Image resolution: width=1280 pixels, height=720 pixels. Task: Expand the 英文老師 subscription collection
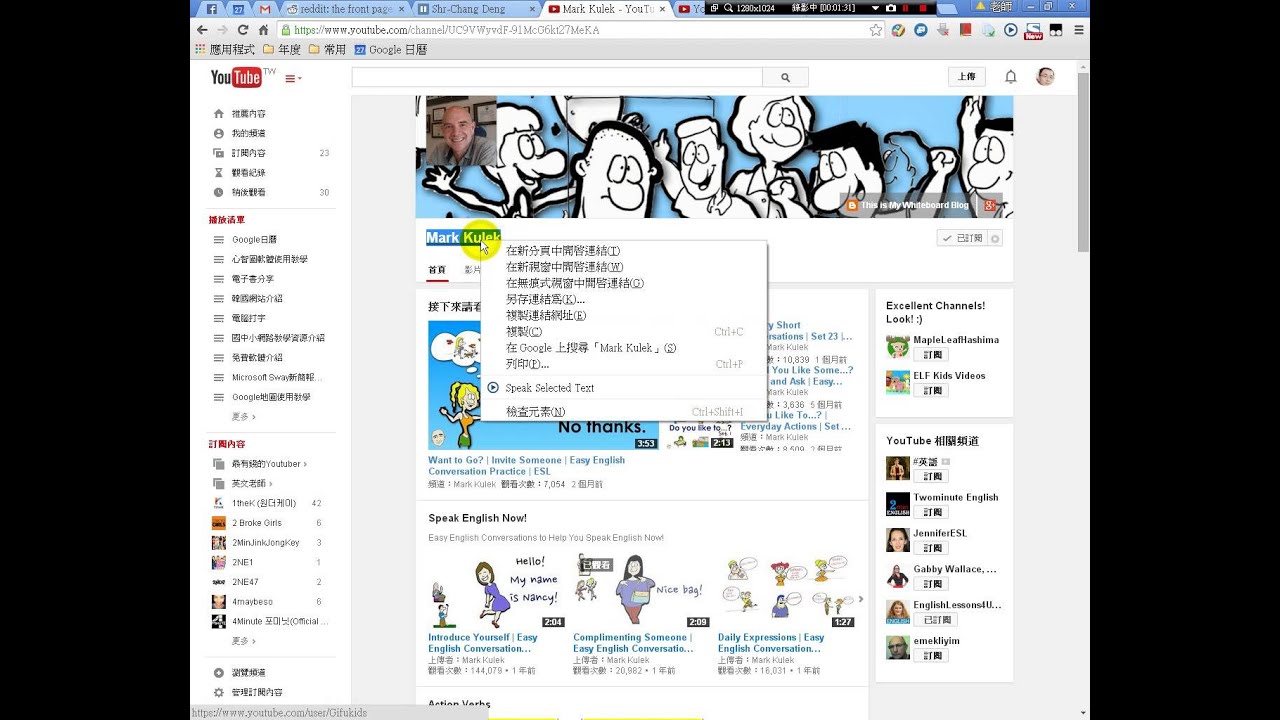point(252,483)
